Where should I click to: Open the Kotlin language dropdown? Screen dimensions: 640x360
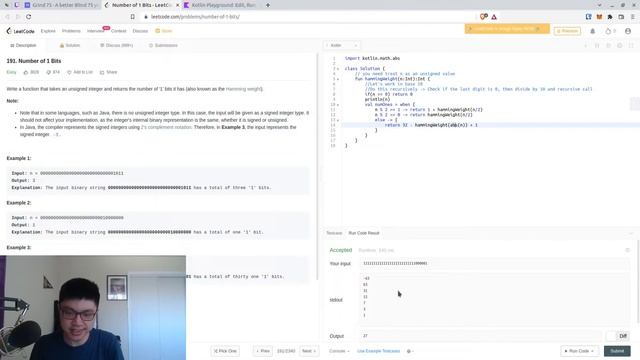(x=342, y=45)
